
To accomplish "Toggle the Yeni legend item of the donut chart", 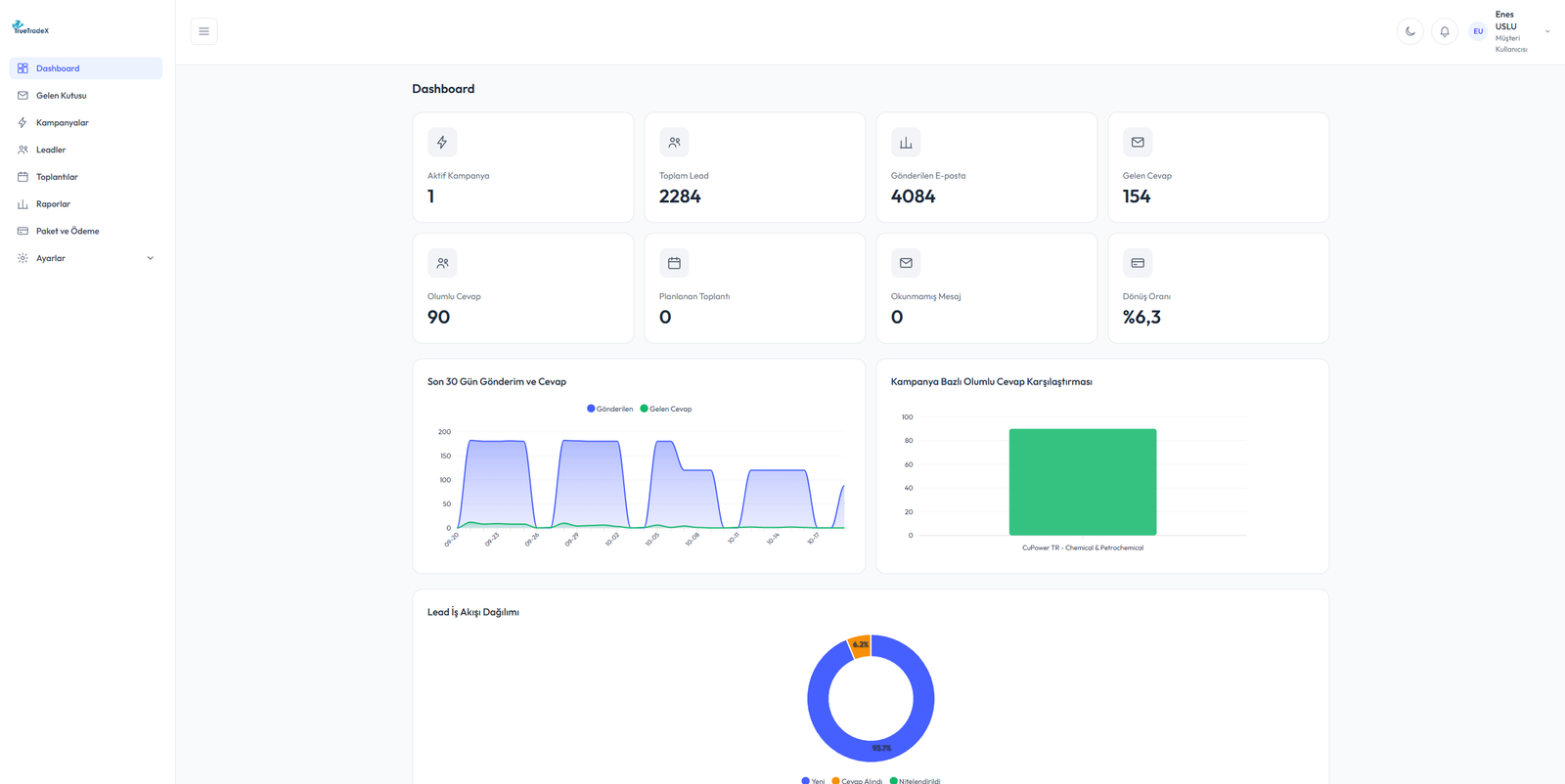I will tap(813, 780).
